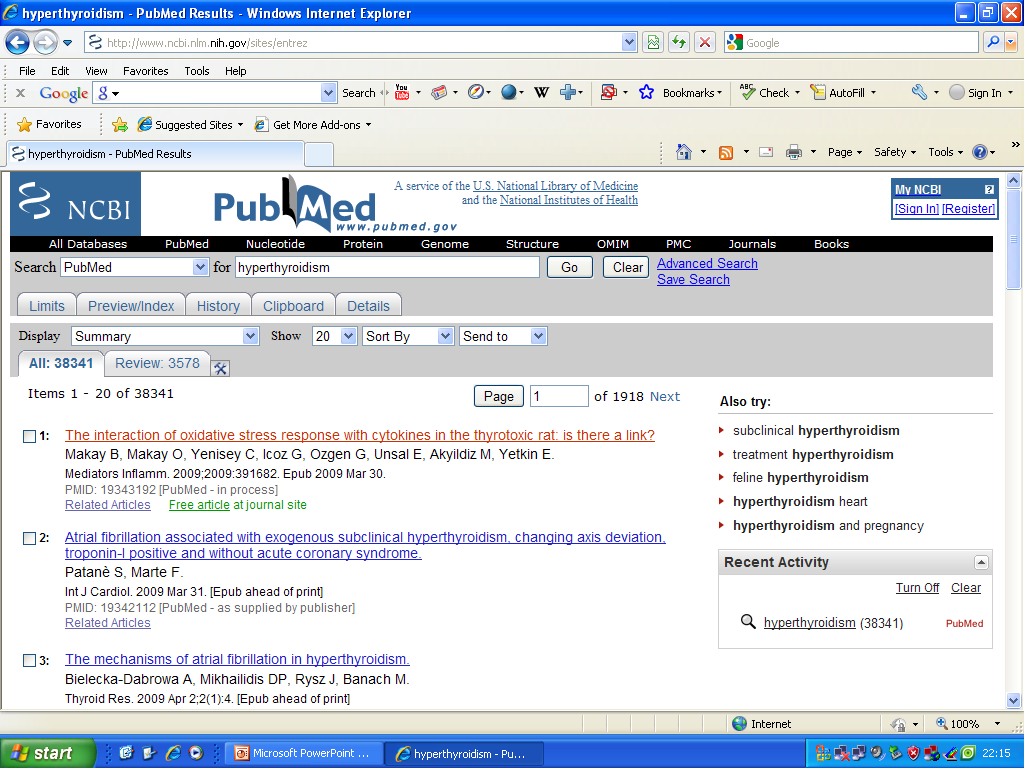1024x768 pixels.
Task: Click the Read Mail envelope icon
Action: point(766,152)
